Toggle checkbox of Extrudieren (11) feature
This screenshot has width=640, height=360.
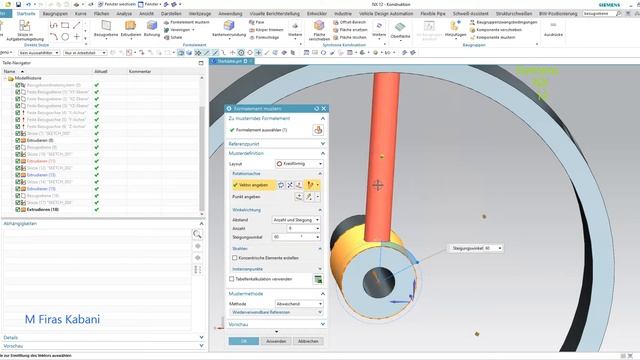(x=18, y=161)
